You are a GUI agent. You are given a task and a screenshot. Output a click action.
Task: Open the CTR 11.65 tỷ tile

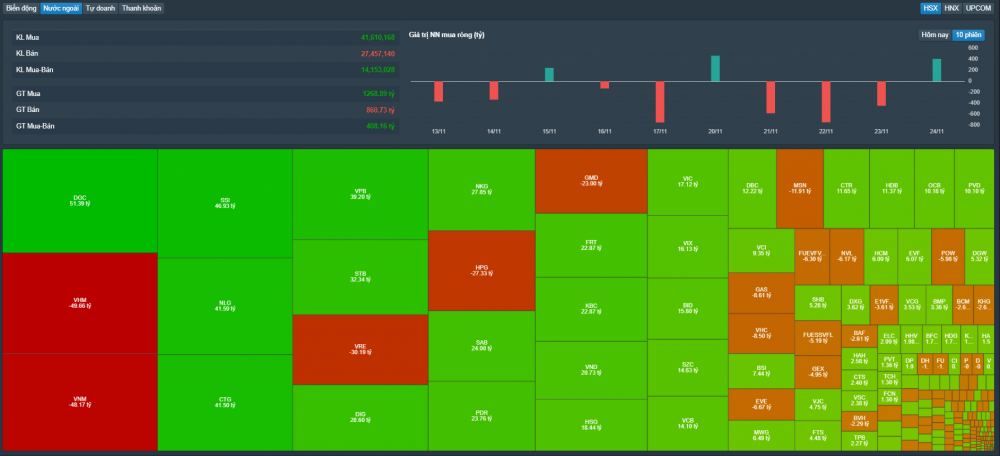(846, 189)
